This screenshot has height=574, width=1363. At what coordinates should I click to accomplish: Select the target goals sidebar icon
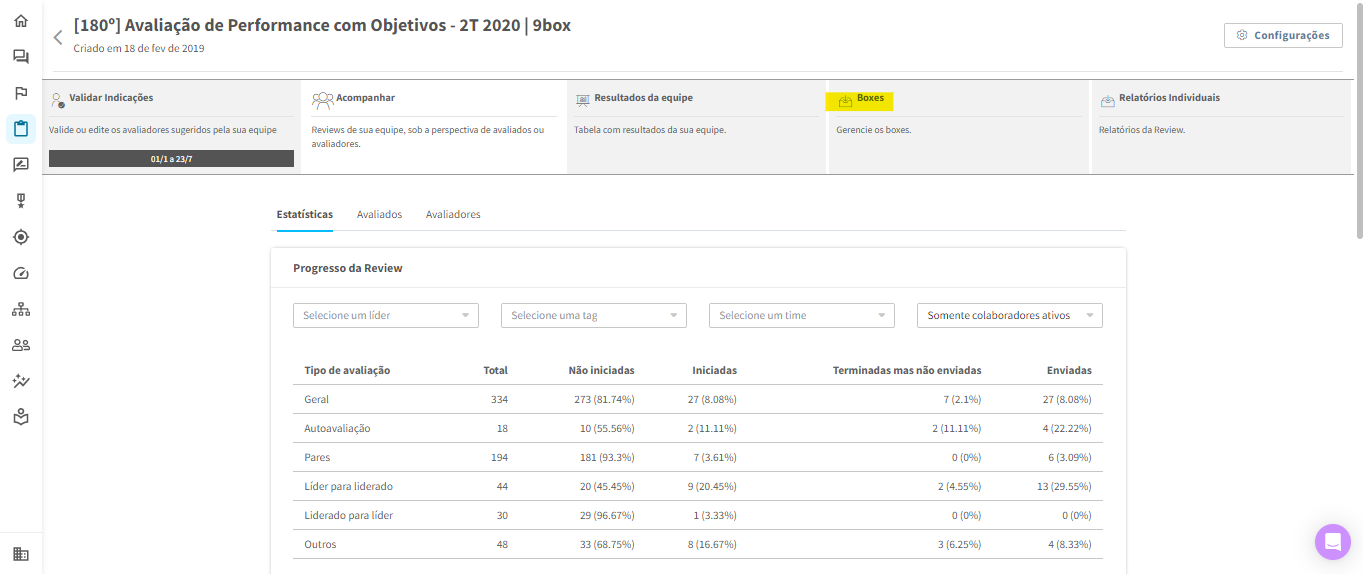pos(21,237)
